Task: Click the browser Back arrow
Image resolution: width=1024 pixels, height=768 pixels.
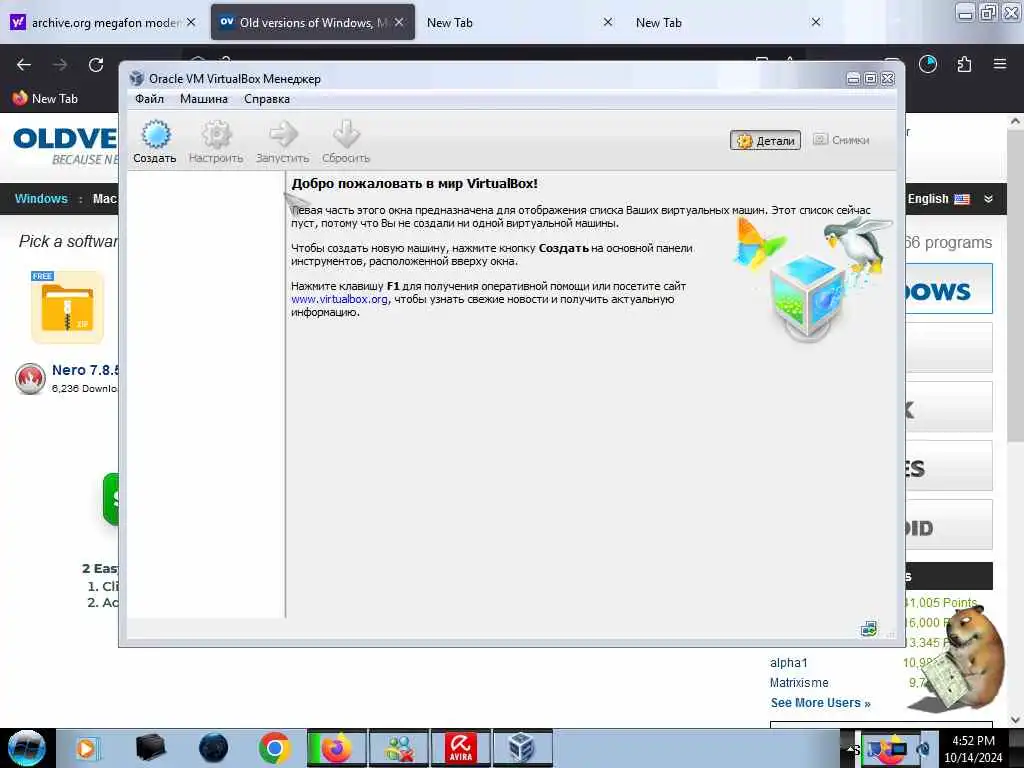Action: 24,65
